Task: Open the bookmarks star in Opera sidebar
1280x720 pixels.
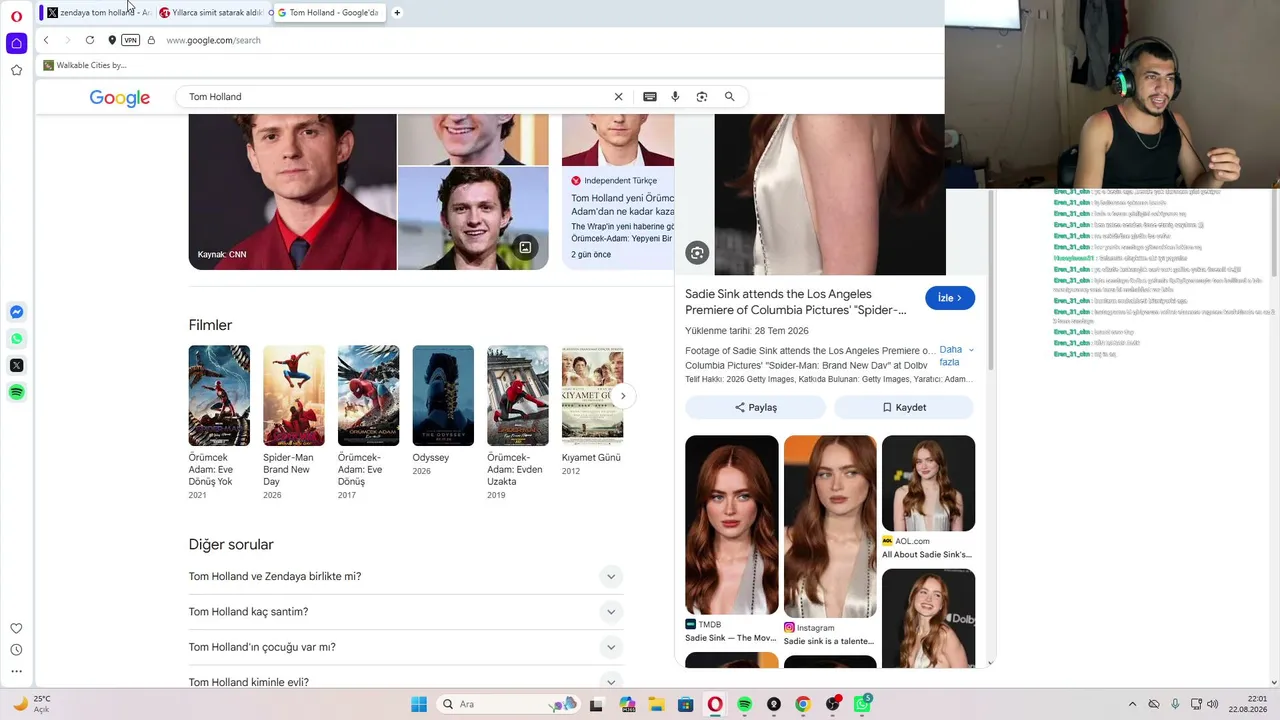Action: coord(16,70)
